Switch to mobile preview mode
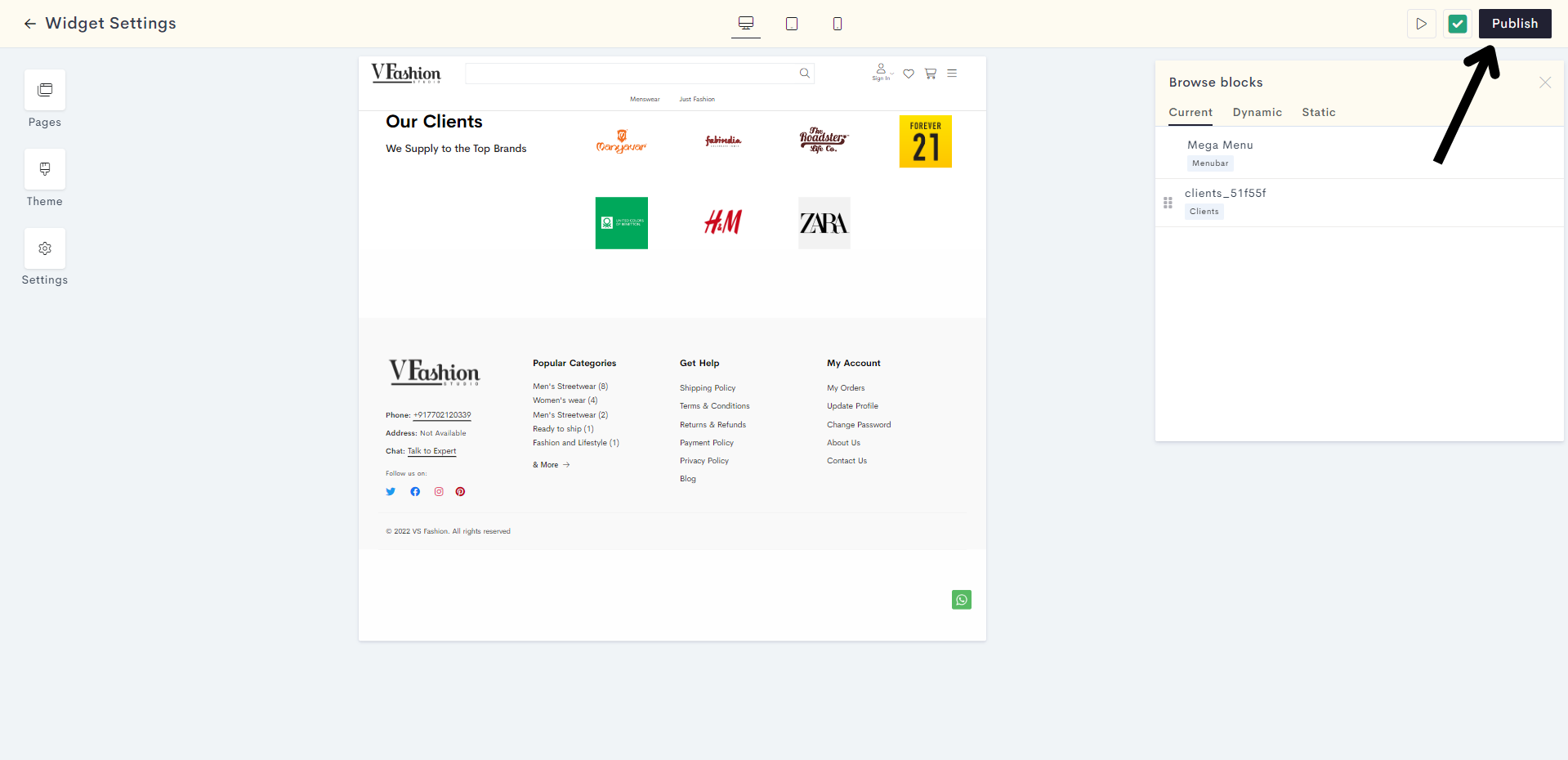1568x760 pixels. [838, 24]
